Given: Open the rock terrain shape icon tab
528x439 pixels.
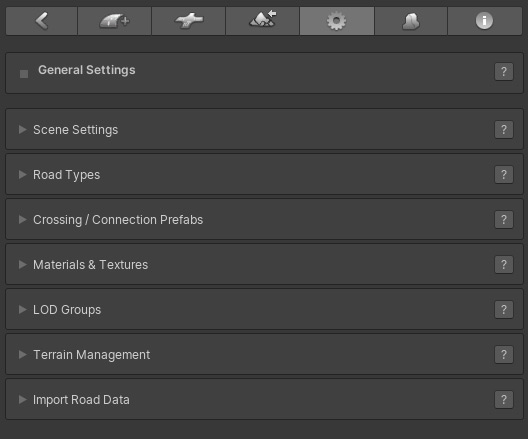Looking at the screenshot, I should [x=411, y=21].
